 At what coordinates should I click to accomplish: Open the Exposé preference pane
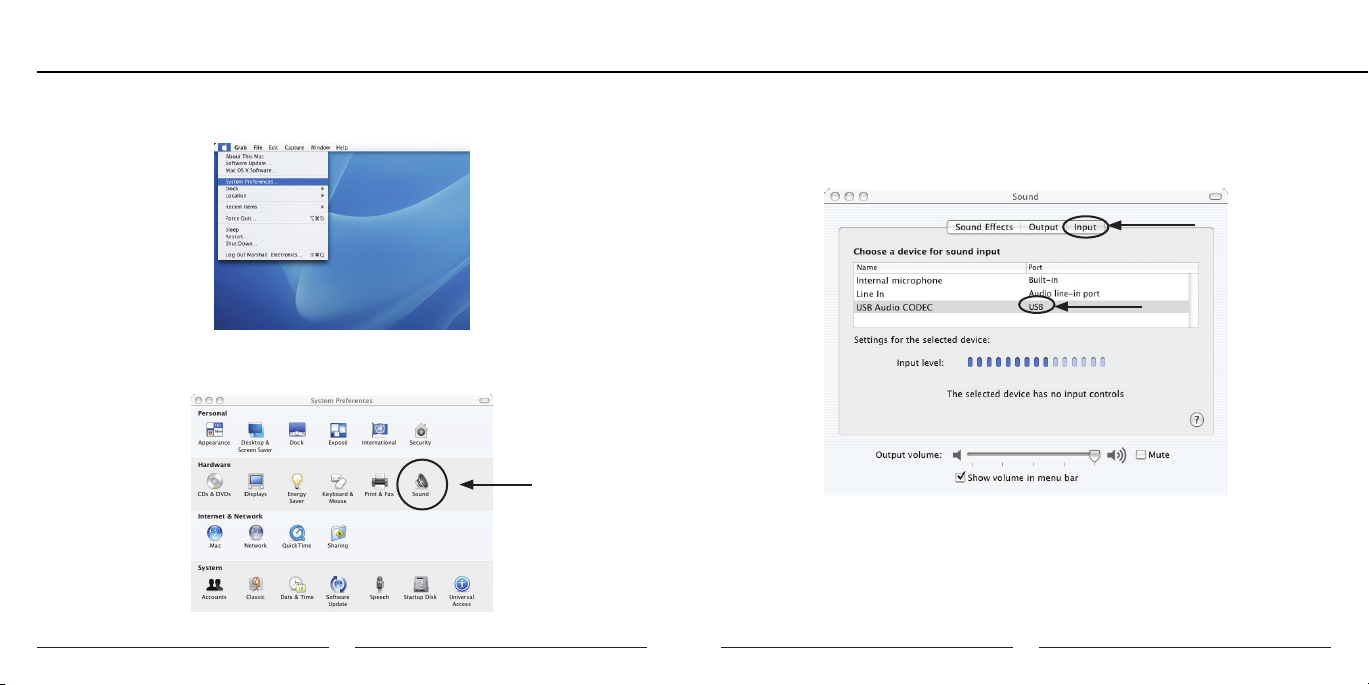[x=338, y=434]
